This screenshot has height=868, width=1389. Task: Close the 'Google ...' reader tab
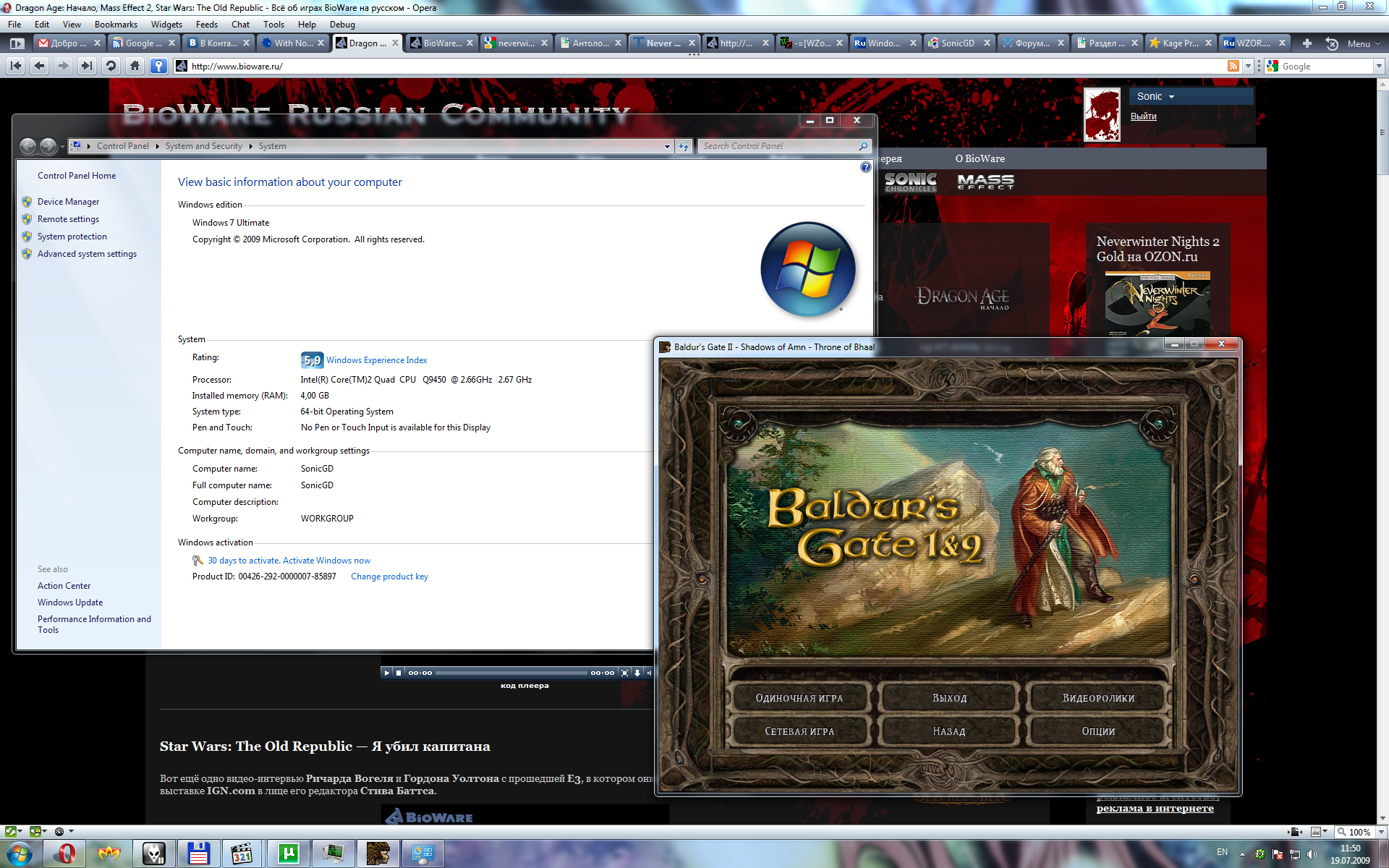pos(171,43)
